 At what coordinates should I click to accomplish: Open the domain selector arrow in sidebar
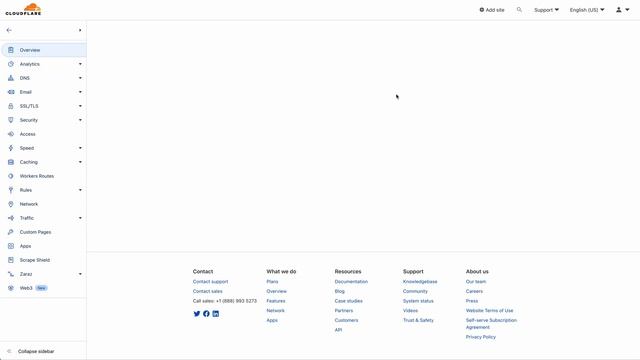pyautogui.click(x=80, y=30)
